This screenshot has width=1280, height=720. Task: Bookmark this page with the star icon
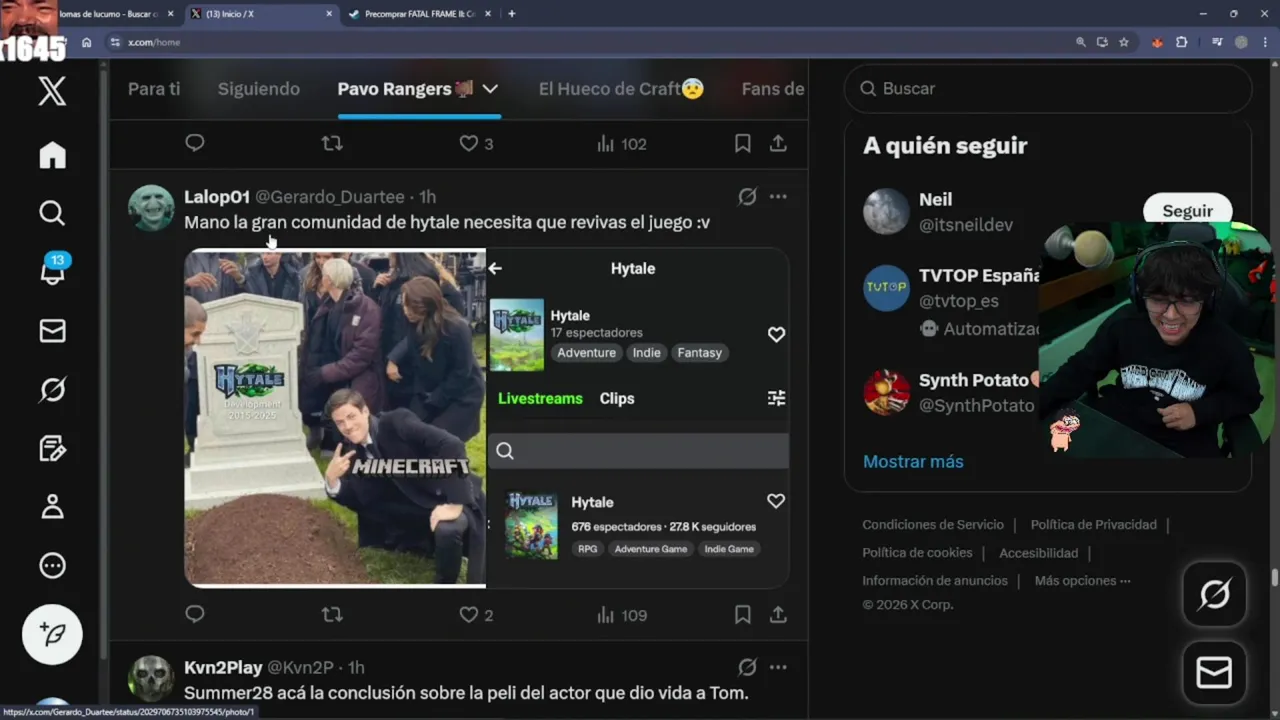pos(1124,42)
